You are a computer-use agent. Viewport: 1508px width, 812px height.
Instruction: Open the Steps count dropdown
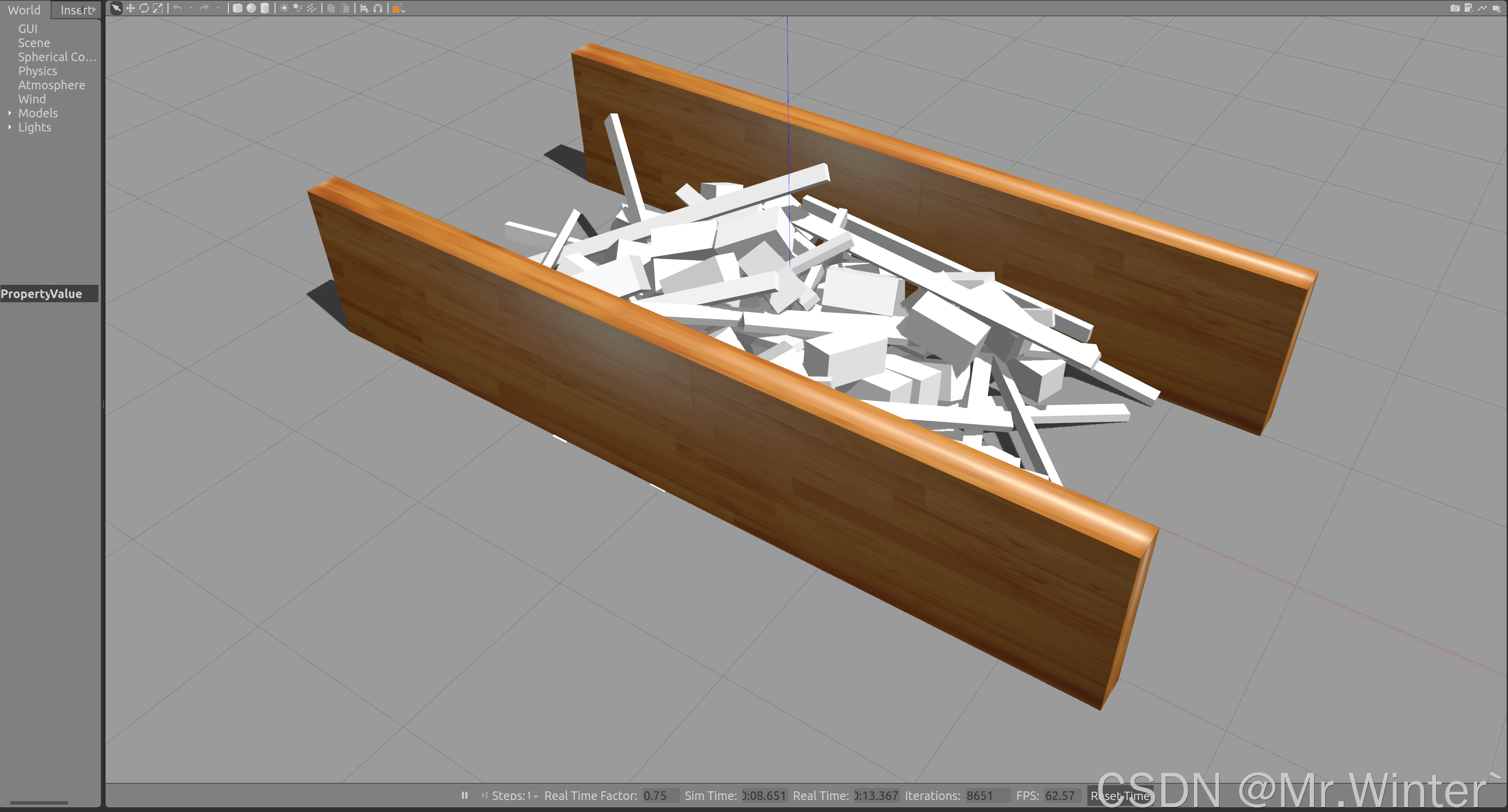point(535,796)
